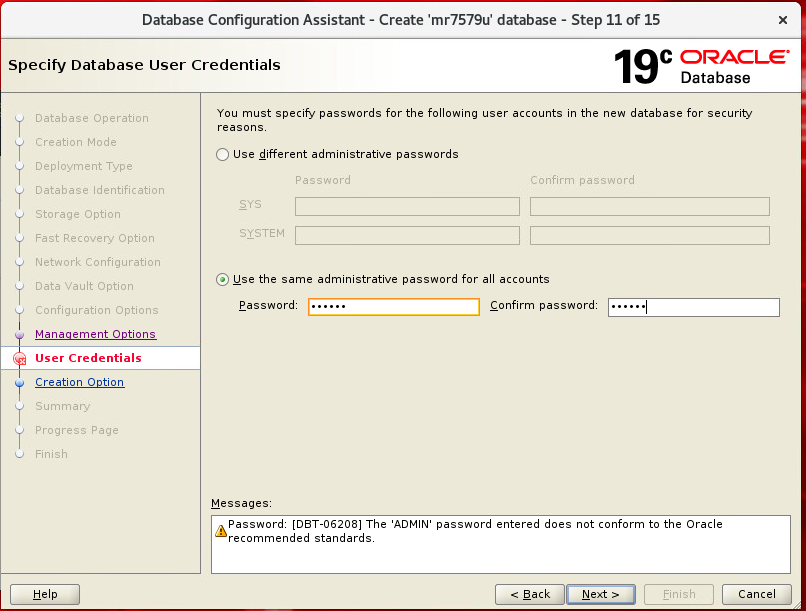Select 'Use different administrative passwords' radio button
The height and width of the screenshot is (611, 806).
222,154
